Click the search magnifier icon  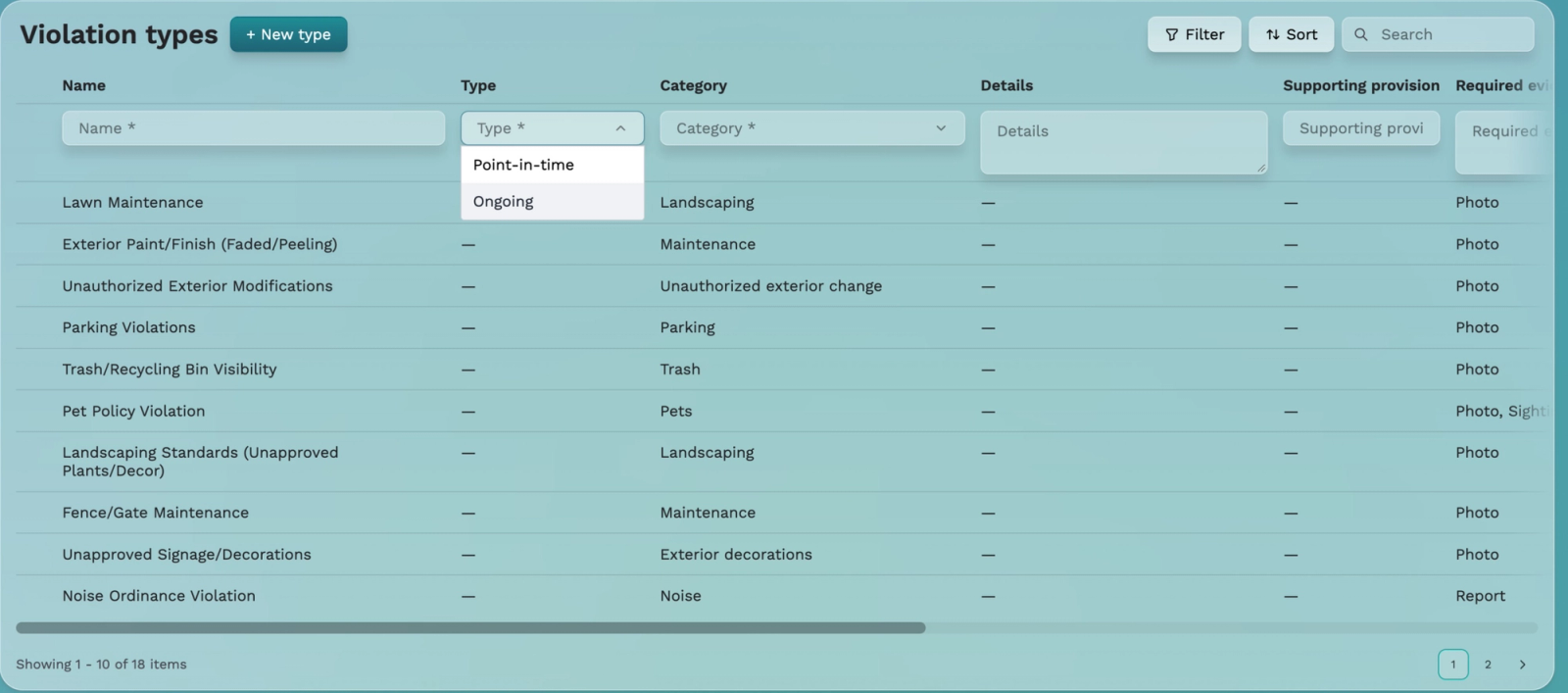(x=1360, y=34)
